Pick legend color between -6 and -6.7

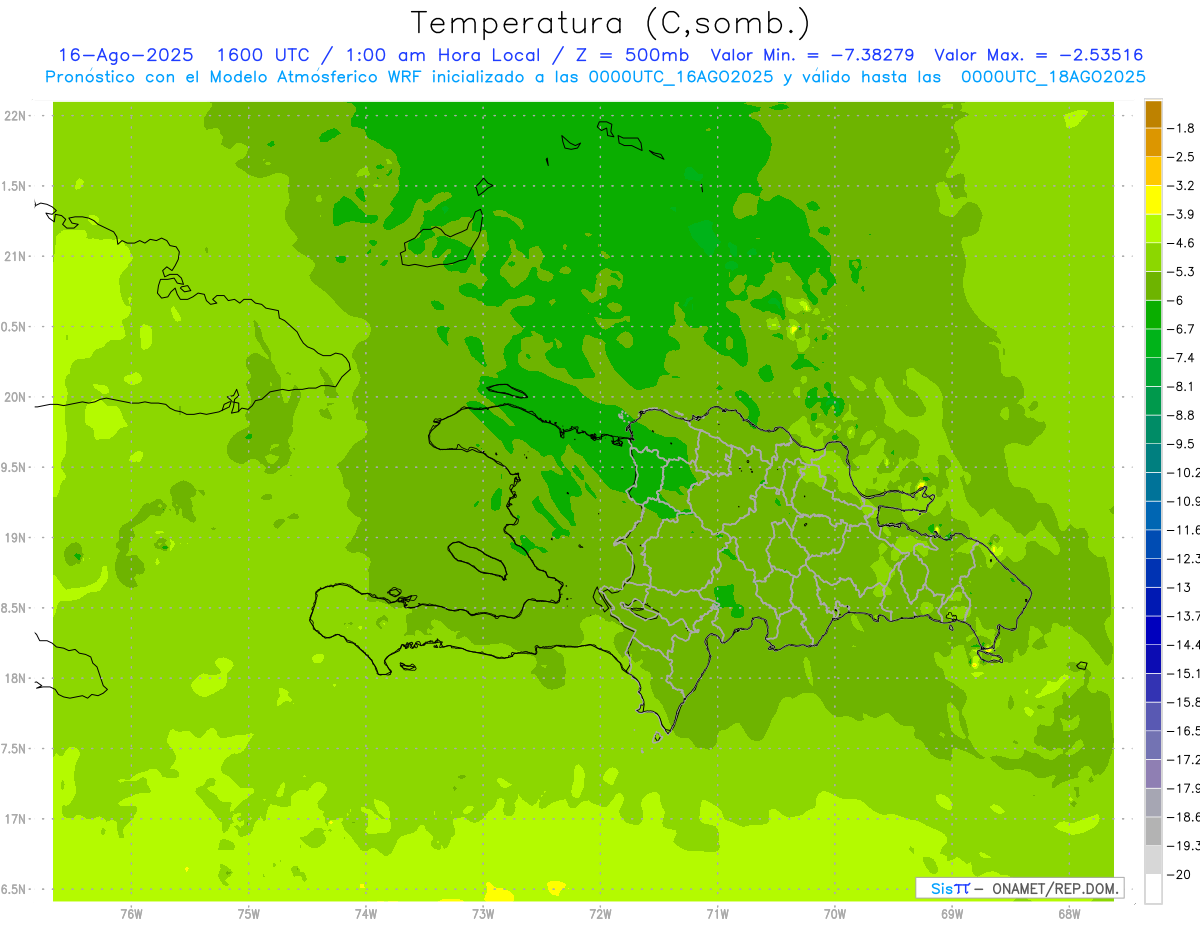click(x=1153, y=315)
